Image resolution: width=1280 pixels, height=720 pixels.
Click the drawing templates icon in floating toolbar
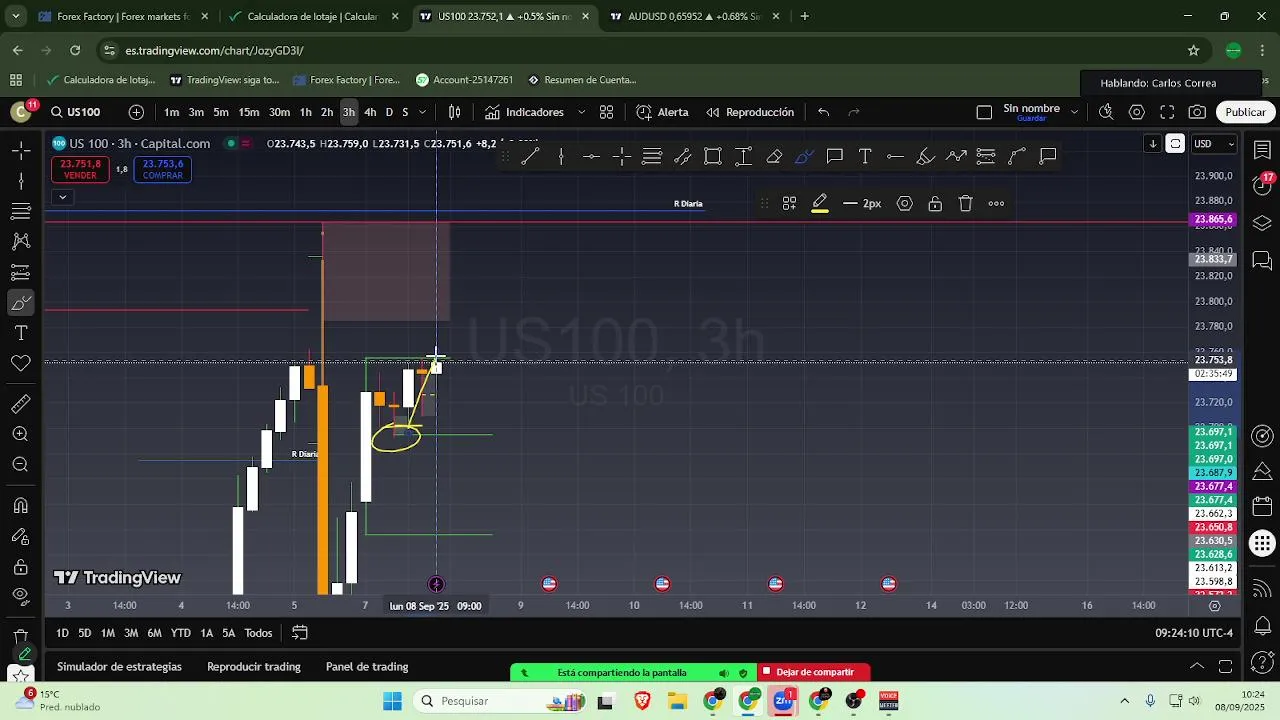[789, 203]
